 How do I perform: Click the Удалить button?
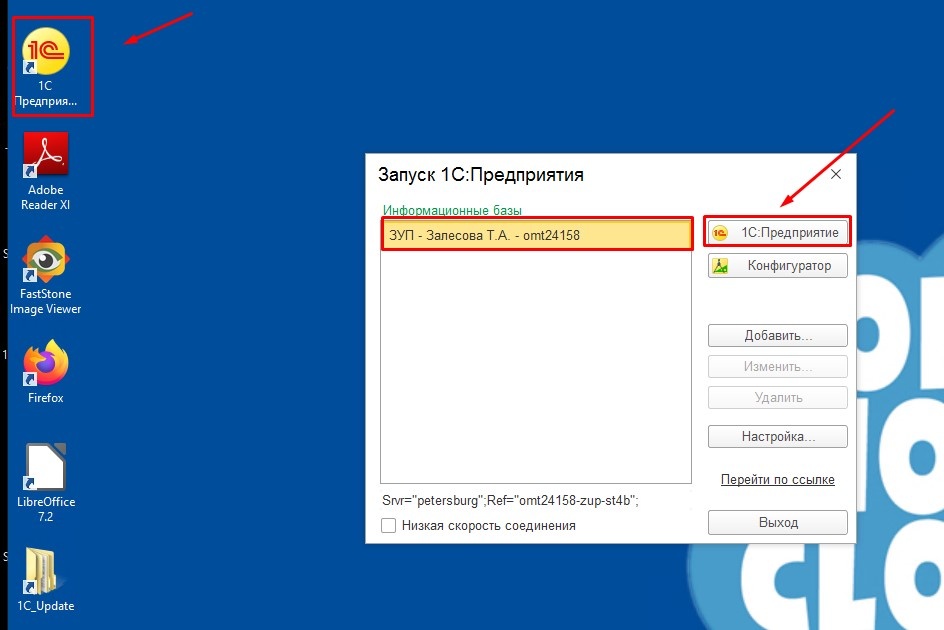[777, 398]
